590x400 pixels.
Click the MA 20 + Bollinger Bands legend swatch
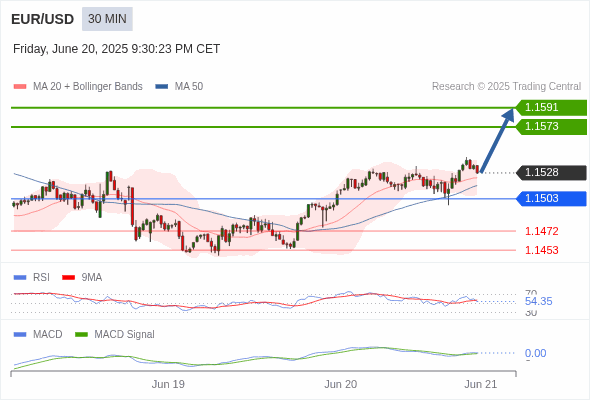point(20,87)
